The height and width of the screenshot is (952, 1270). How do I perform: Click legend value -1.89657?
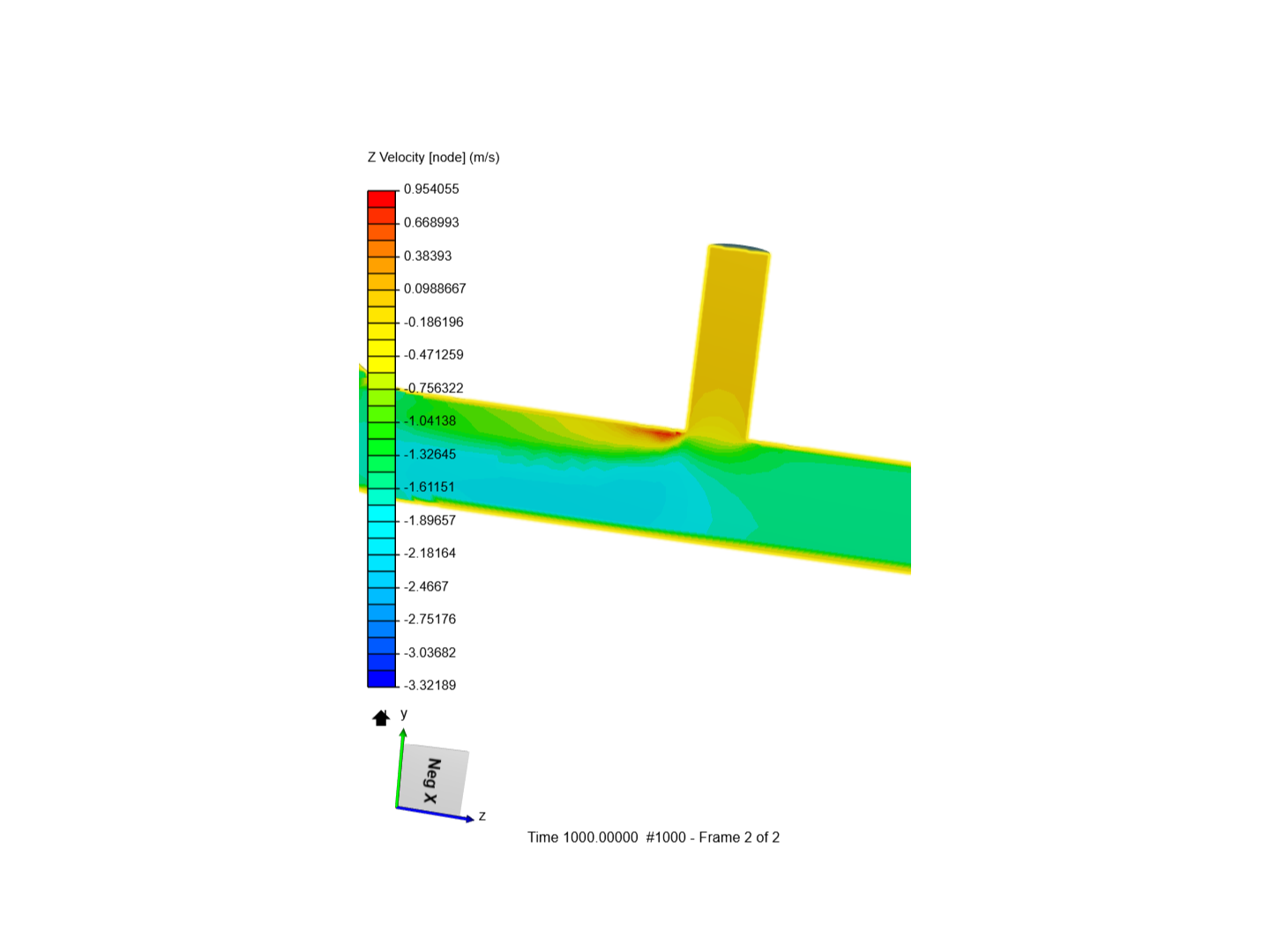click(x=430, y=520)
